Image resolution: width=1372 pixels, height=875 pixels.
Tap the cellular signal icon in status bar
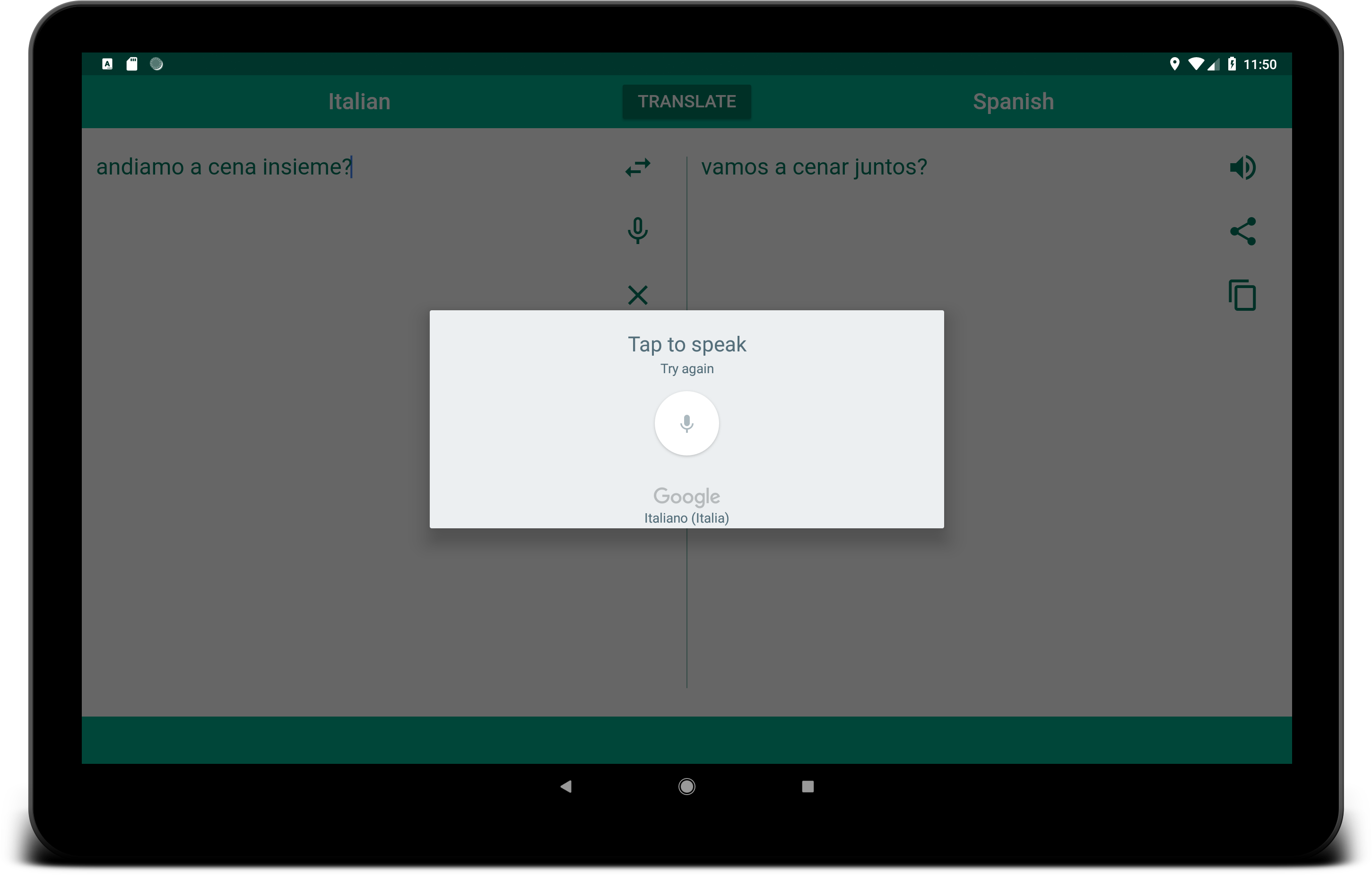click(1213, 64)
